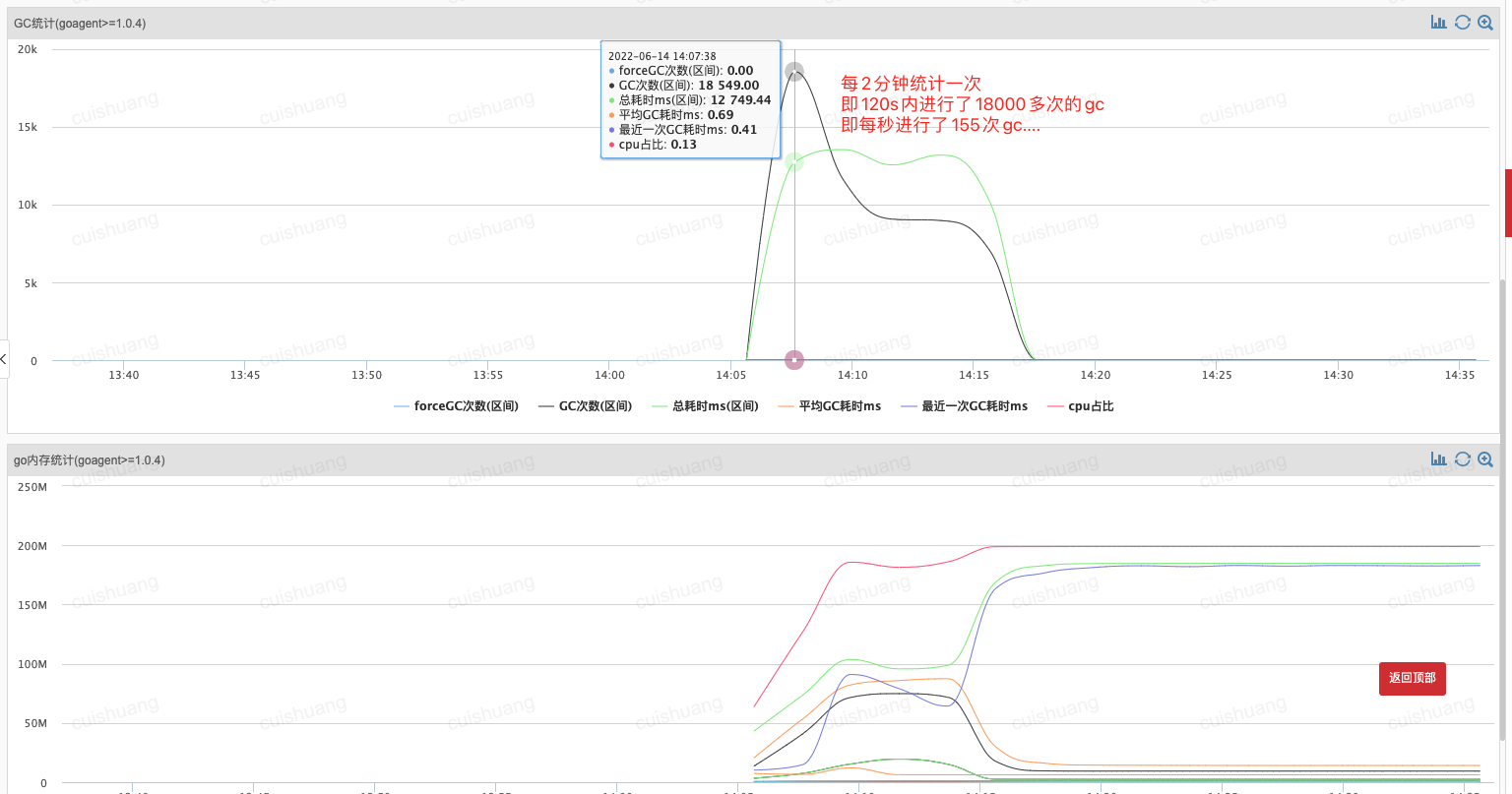Viewport: 1512px width, 794px height.
Task: Click the page's right vertical scrollbar
Action: 1503,492
